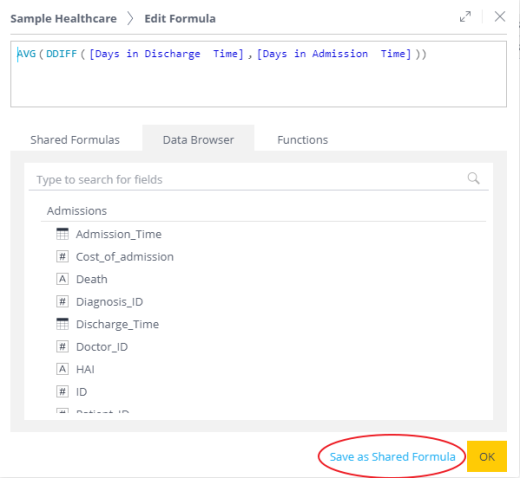Click the numeric icon beside Cost_of_admission
This screenshot has height=478, width=520.
point(62,257)
